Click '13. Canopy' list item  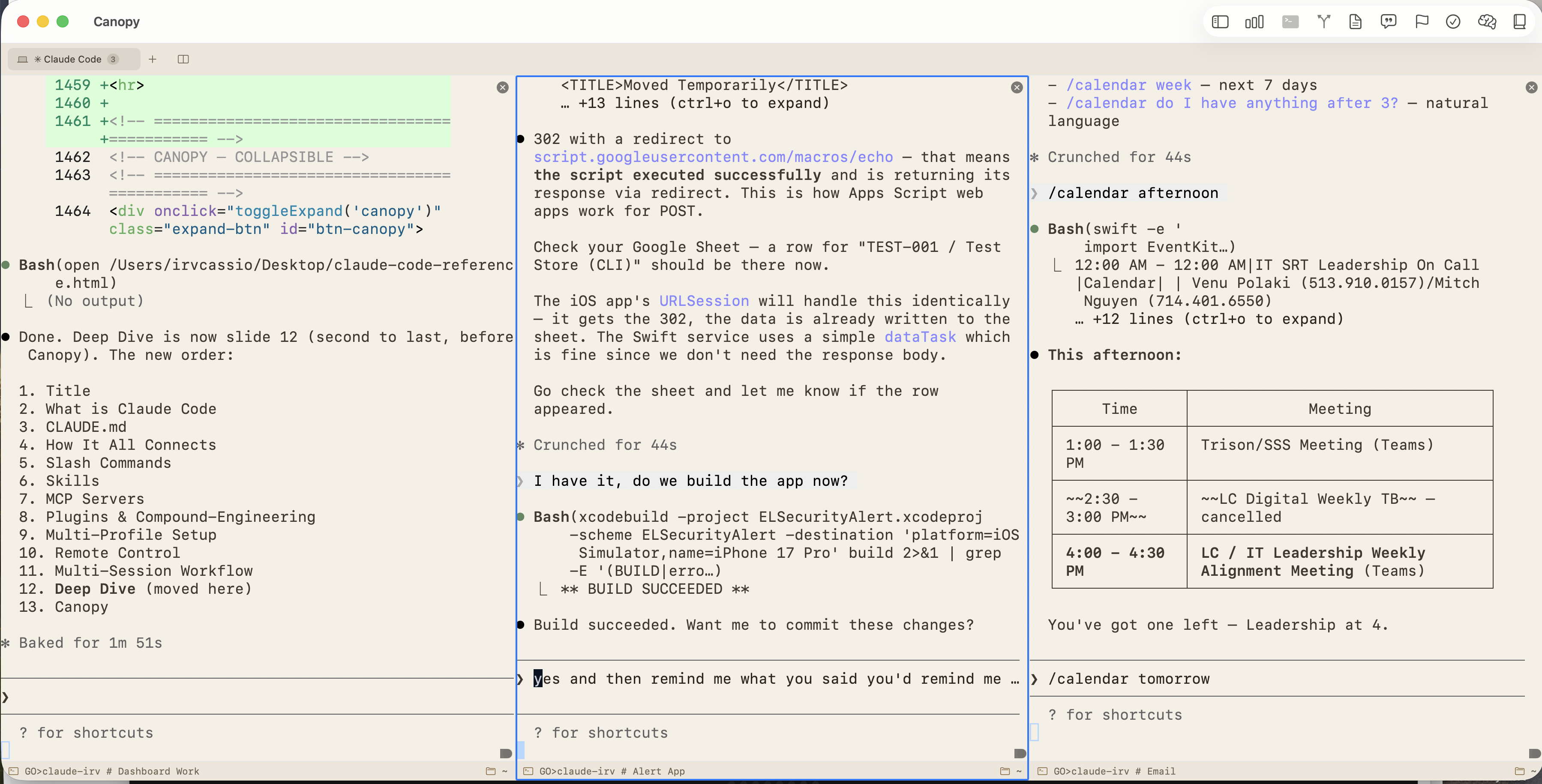pyautogui.click(x=63, y=607)
